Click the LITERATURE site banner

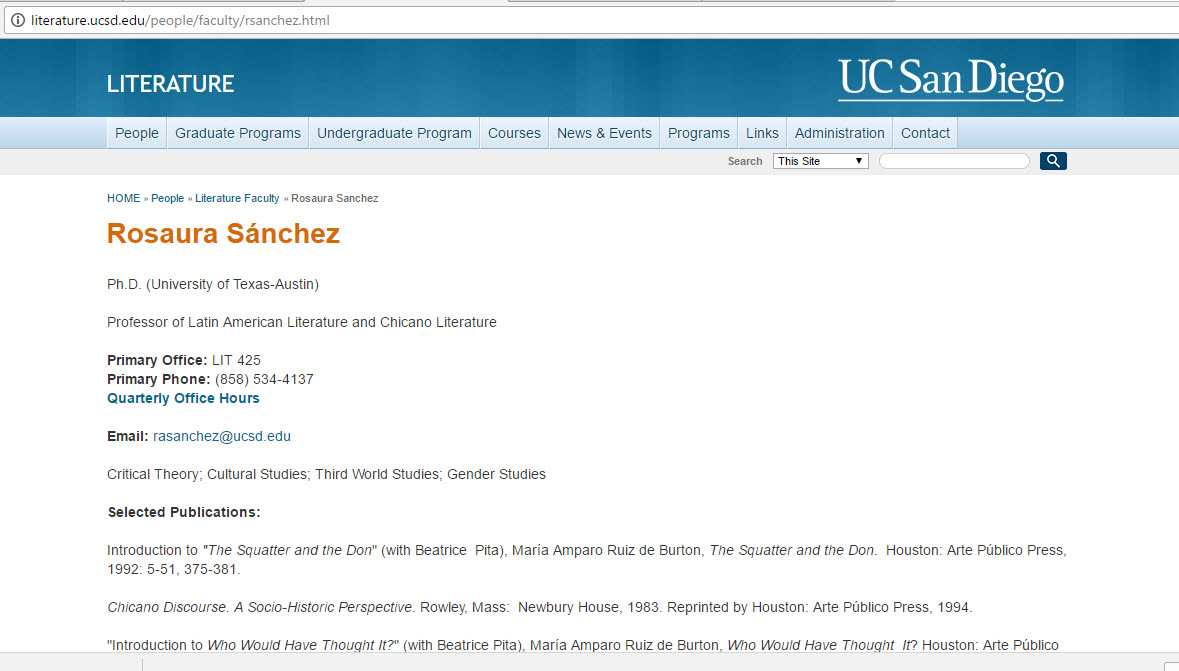(x=170, y=84)
